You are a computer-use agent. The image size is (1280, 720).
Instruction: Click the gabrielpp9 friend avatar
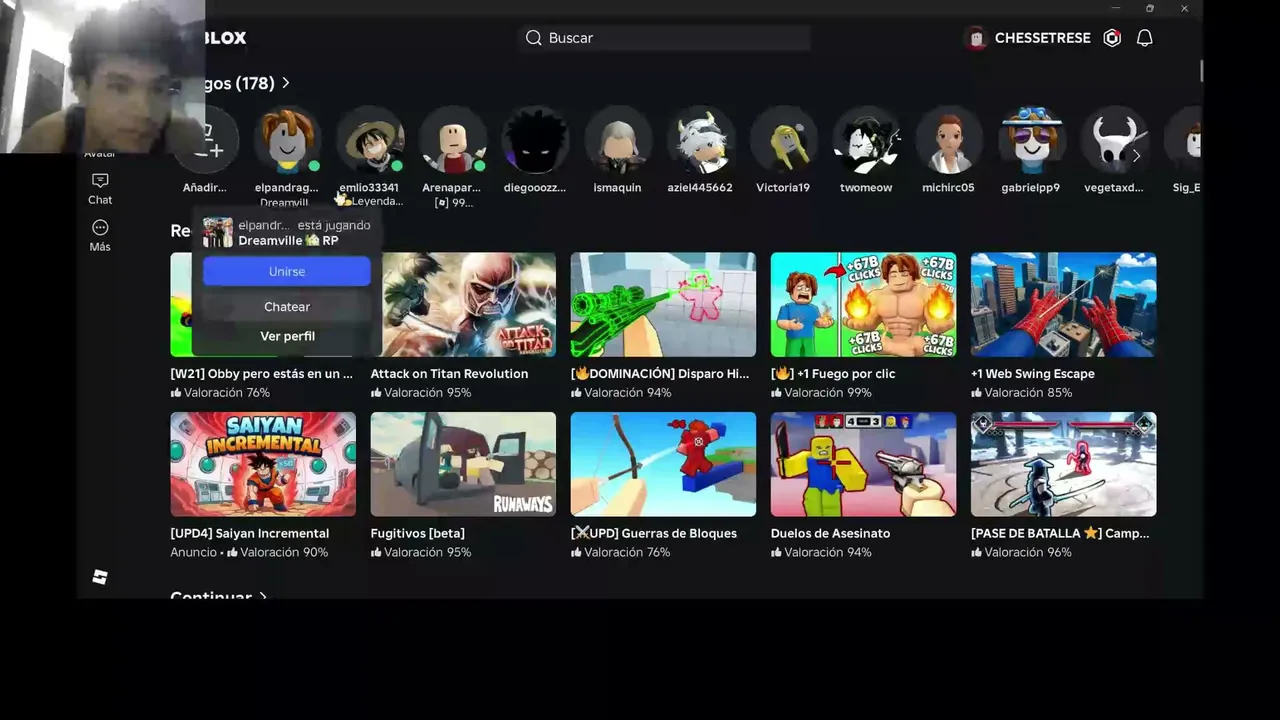[1031, 140]
